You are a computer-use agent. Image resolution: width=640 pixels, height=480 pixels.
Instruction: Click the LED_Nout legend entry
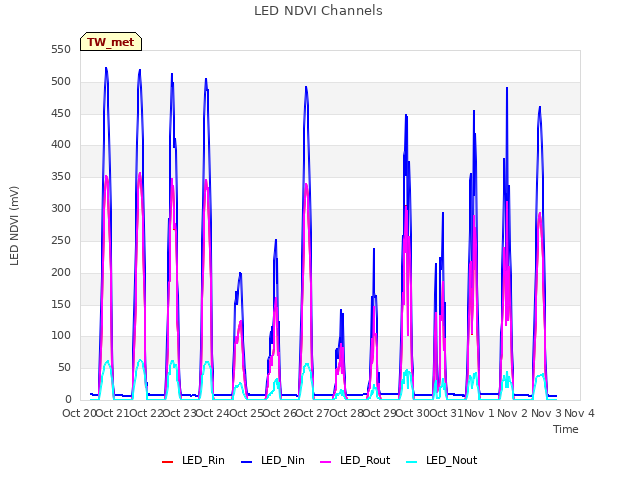click(x=442, y=461)
